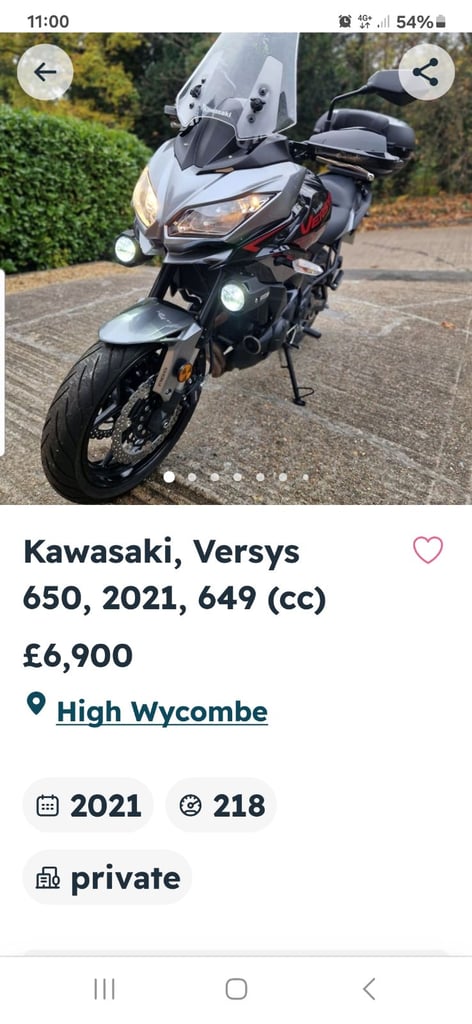472x1024 pixels.
Task: Open the High Wycombe location link
Action: pos(162,711)
